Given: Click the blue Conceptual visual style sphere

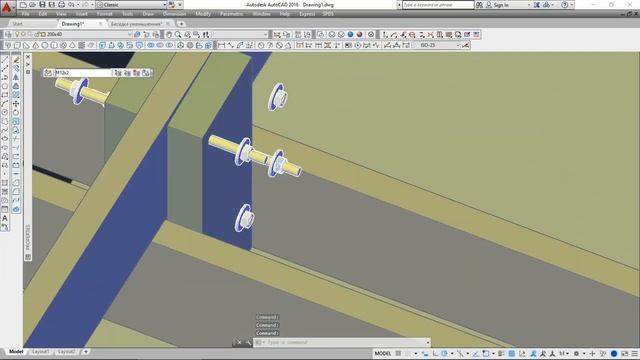Looking at the screenshot, I should pos(350,35).
